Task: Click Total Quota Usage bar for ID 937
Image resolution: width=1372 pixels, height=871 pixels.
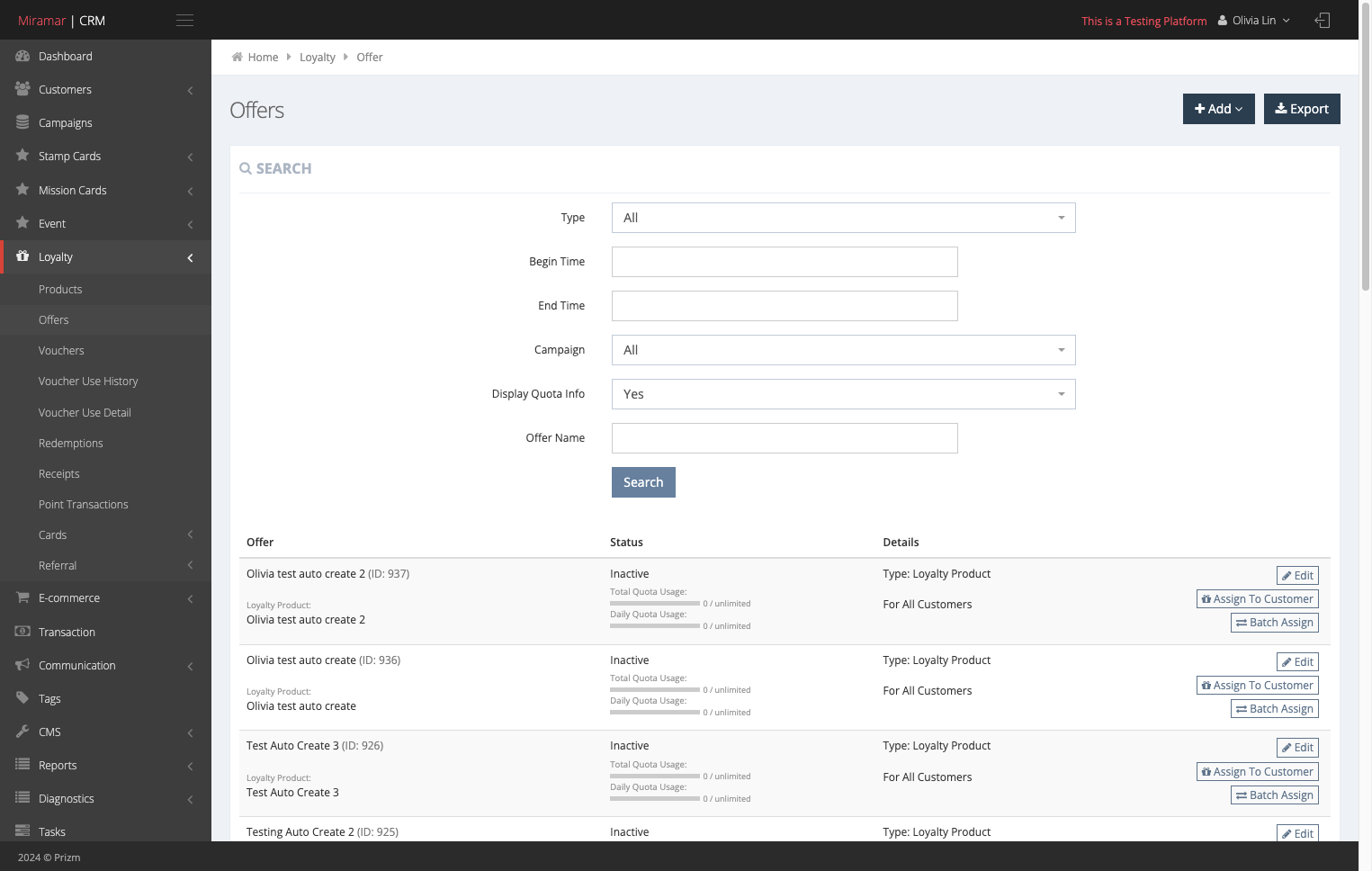Action: [655, 603]
